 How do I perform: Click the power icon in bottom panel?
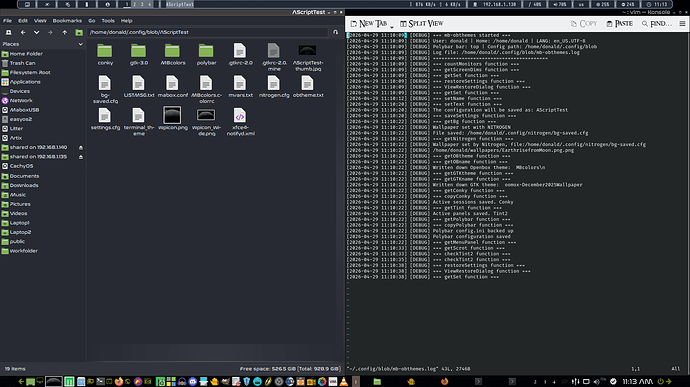pyautogui.click(x=660, y=382)
